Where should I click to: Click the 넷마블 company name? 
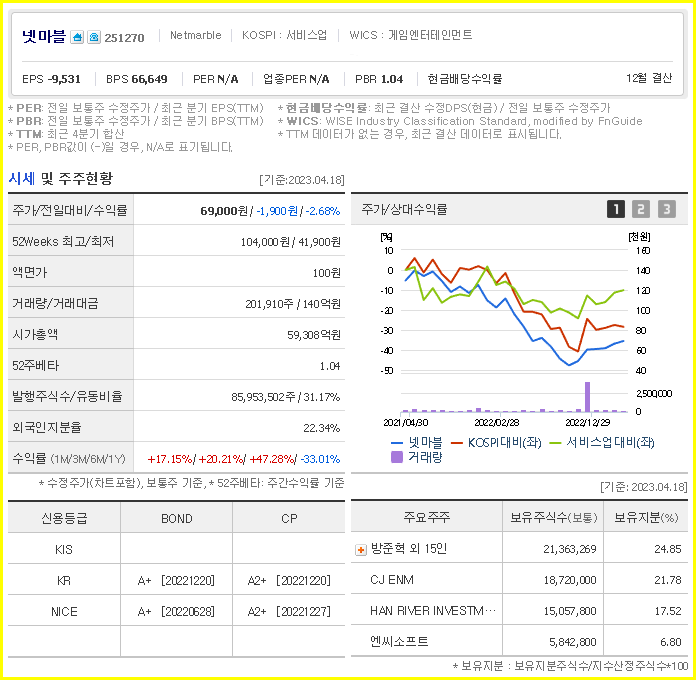[44, 36]
